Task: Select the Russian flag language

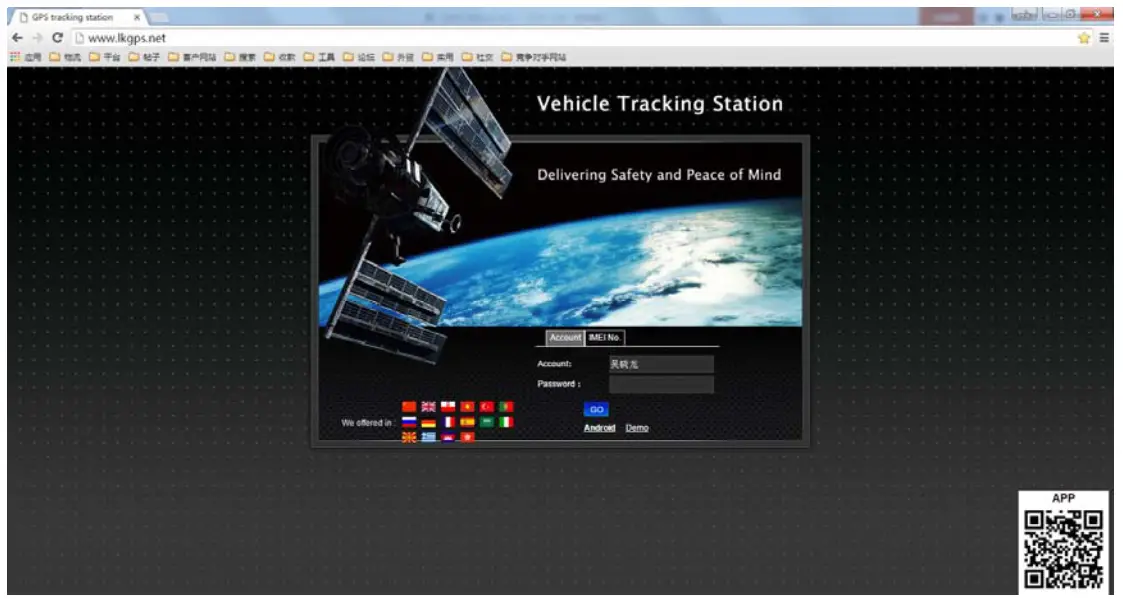Action: point(409,423)
